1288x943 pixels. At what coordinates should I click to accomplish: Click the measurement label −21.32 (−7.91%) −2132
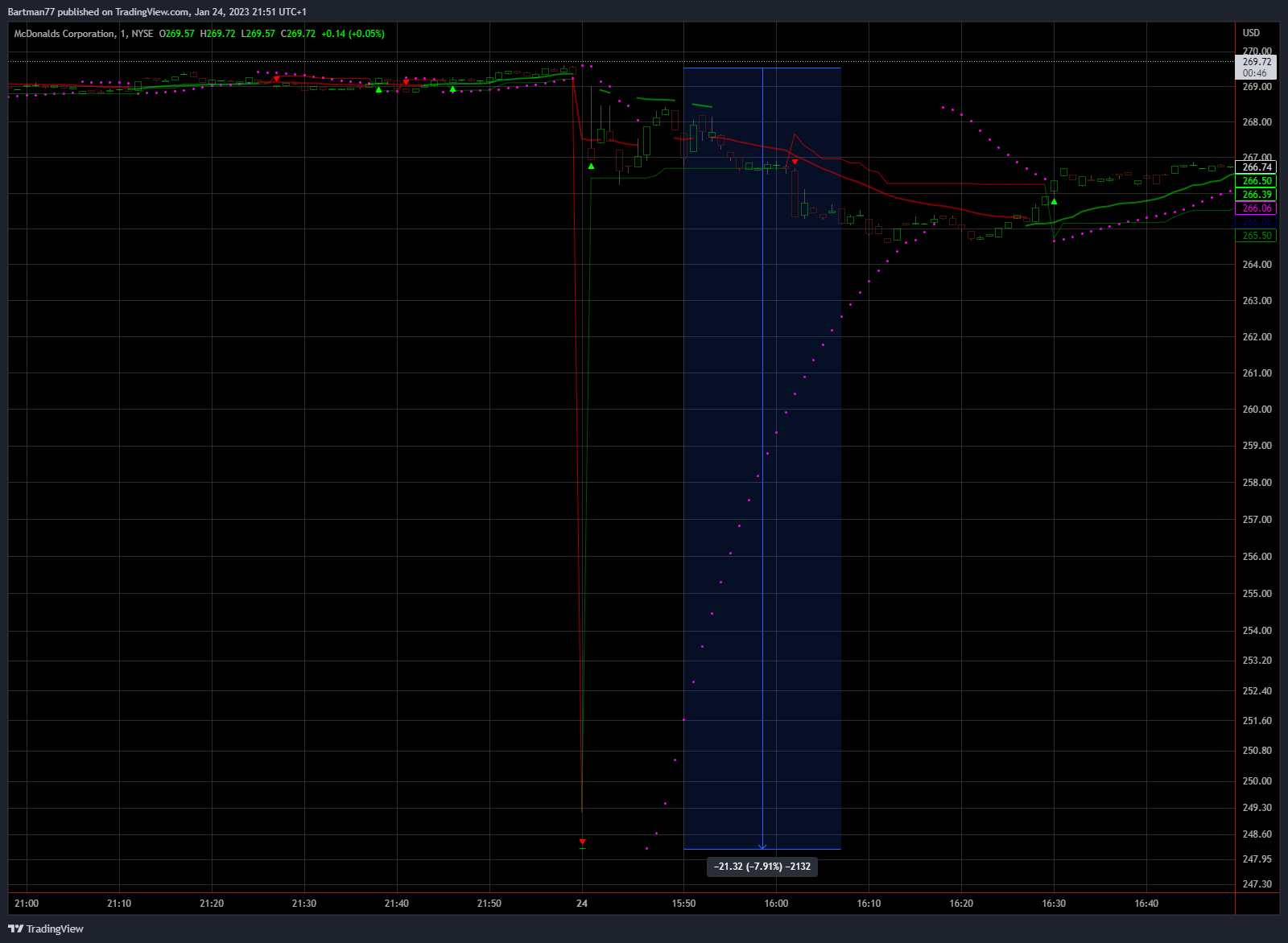click(x=762, y=867)
